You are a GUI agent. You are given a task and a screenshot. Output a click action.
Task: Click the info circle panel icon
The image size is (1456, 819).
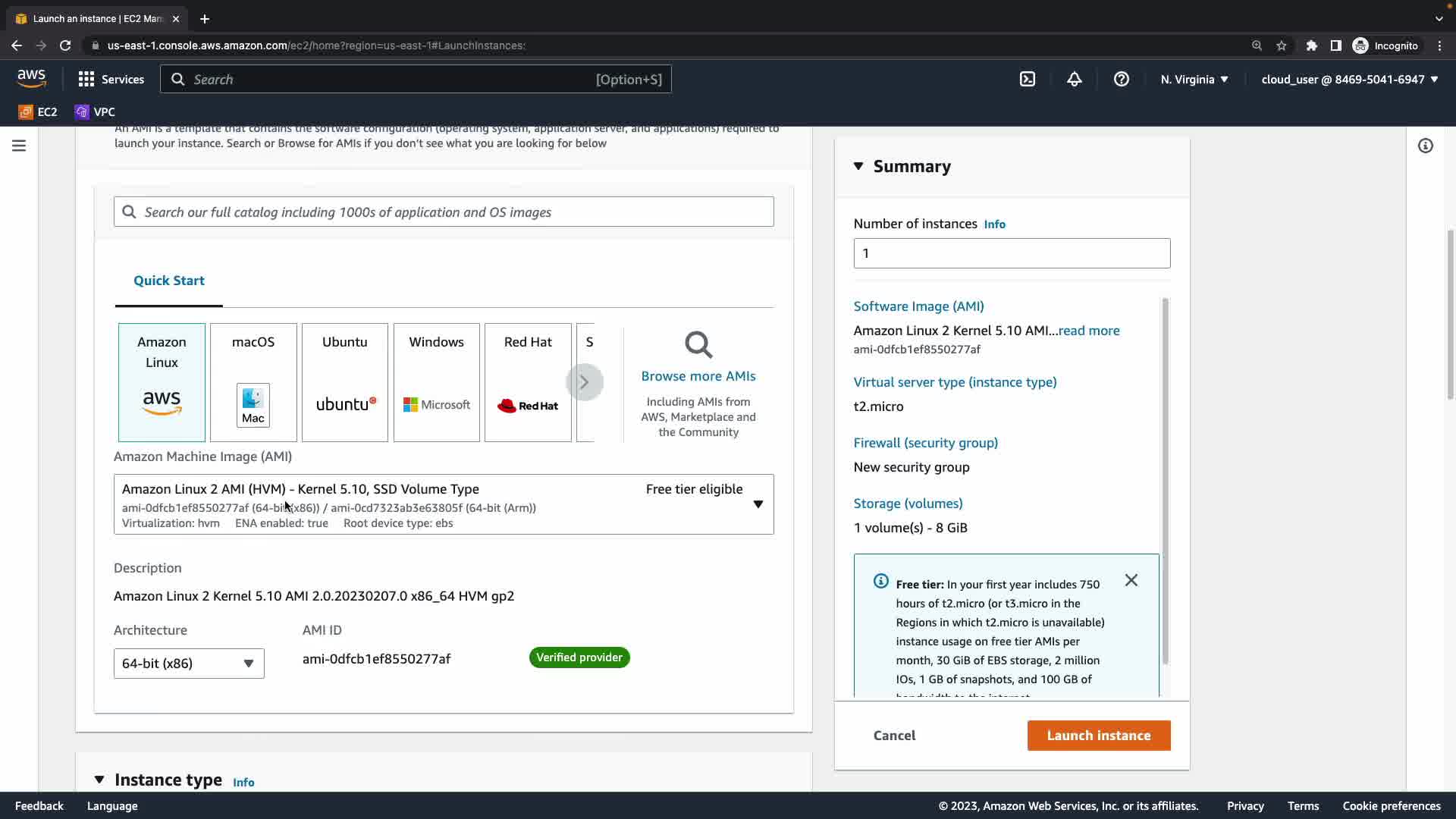pyautogui.click(x=1425, y=146)
